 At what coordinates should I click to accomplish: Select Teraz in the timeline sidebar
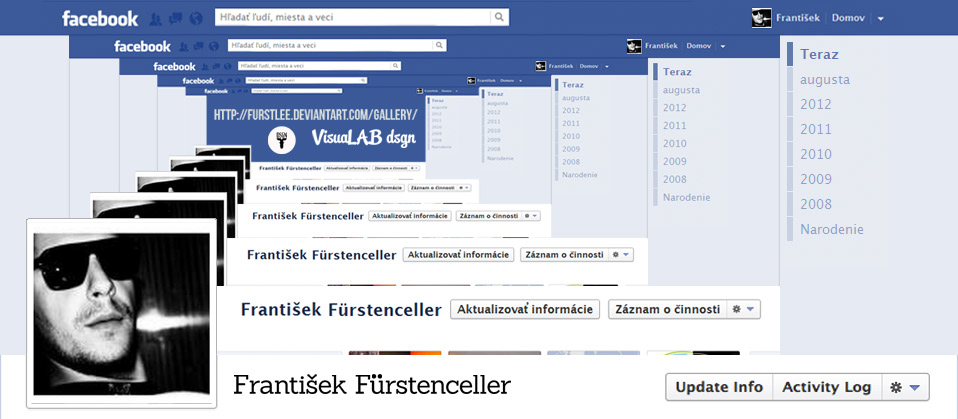coord(819,54)
